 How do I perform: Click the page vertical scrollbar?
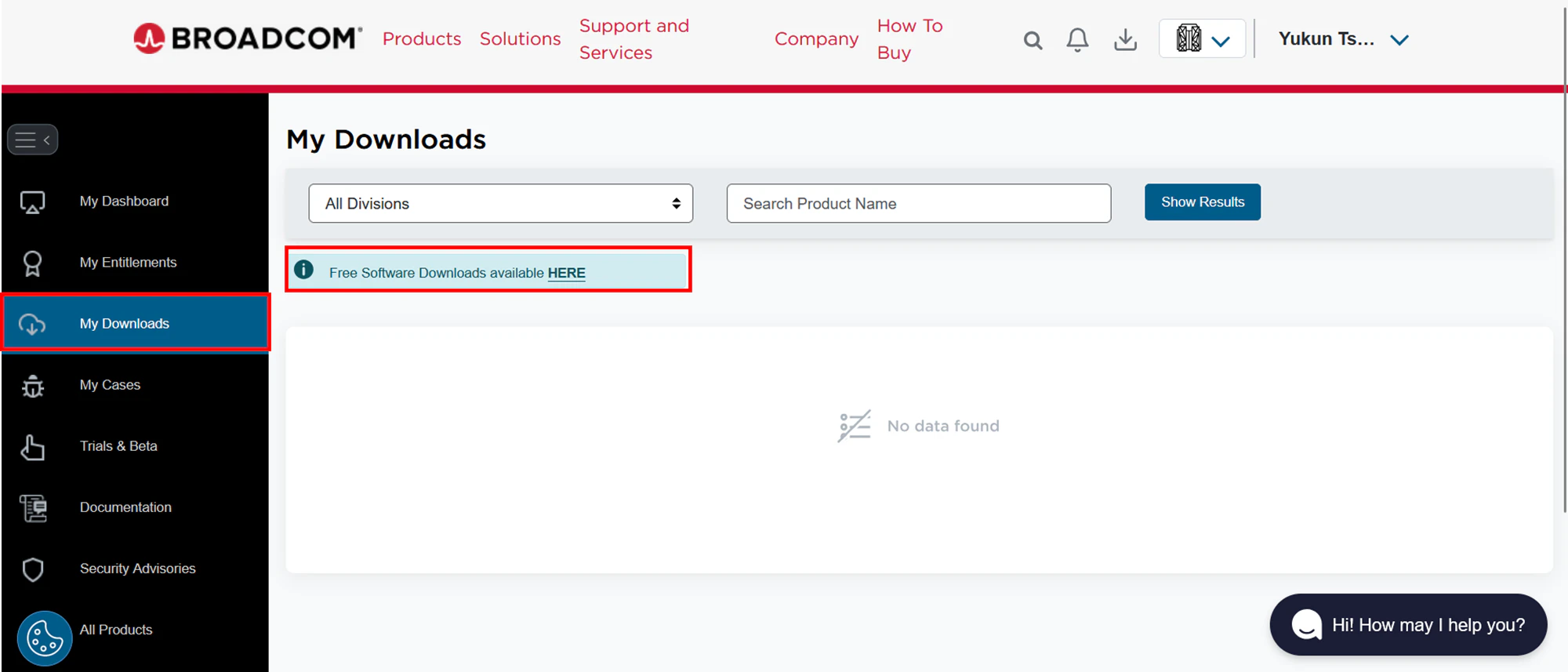pos(1564,259)
